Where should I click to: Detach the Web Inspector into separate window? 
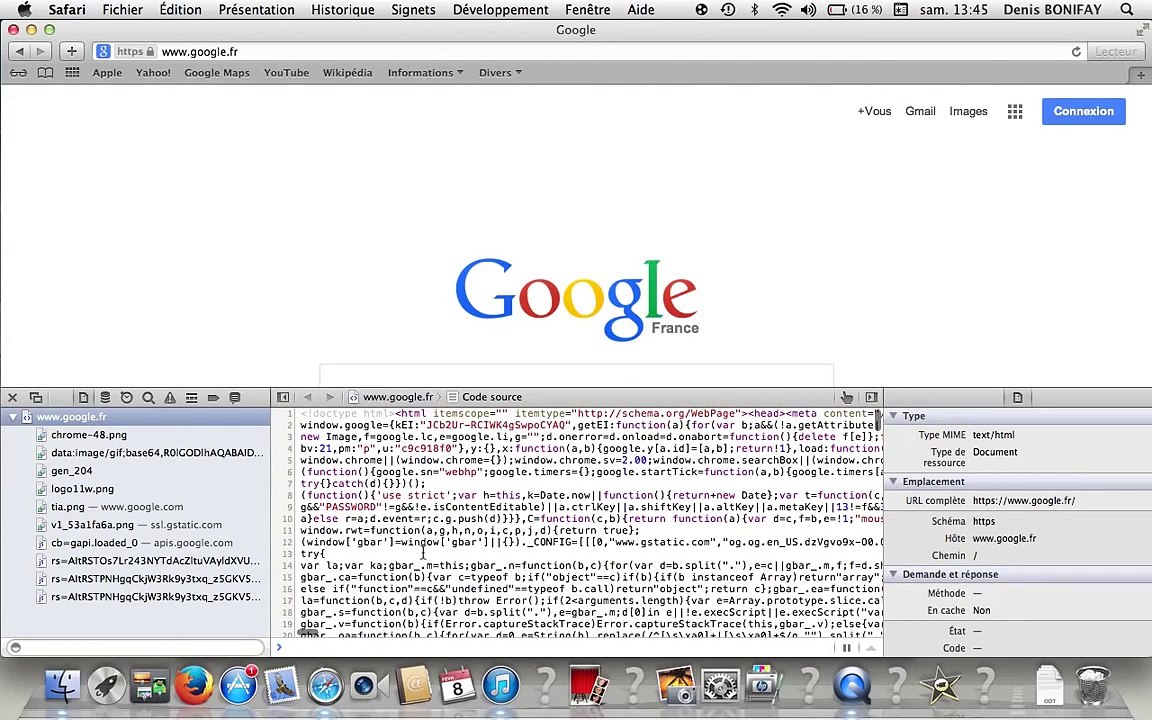(x=35, y=397)
